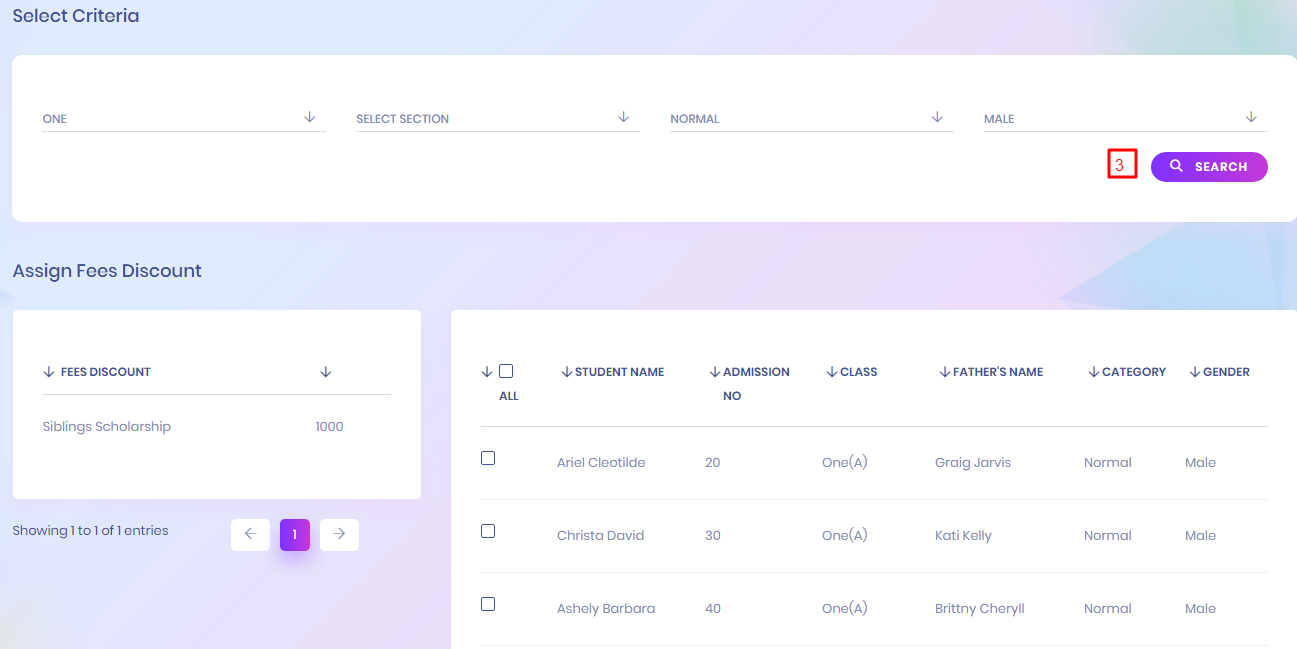Go to previous page with left arrow
Image resolution: width=1297 pixels, height=649 pixels.
[250, 534]
